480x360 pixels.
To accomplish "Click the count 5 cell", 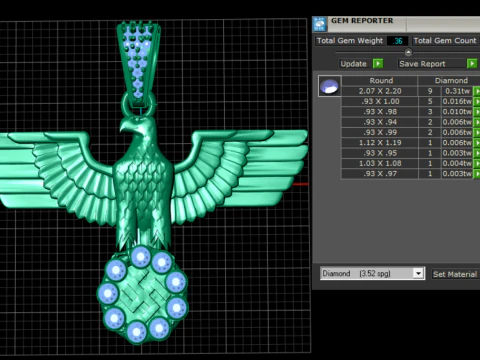I will 430,101.
